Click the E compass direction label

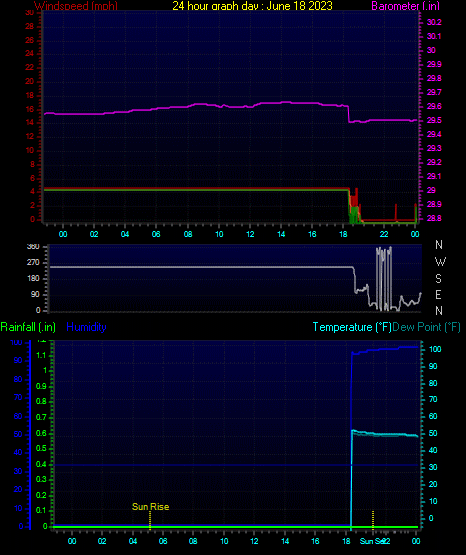pos(438,294)
